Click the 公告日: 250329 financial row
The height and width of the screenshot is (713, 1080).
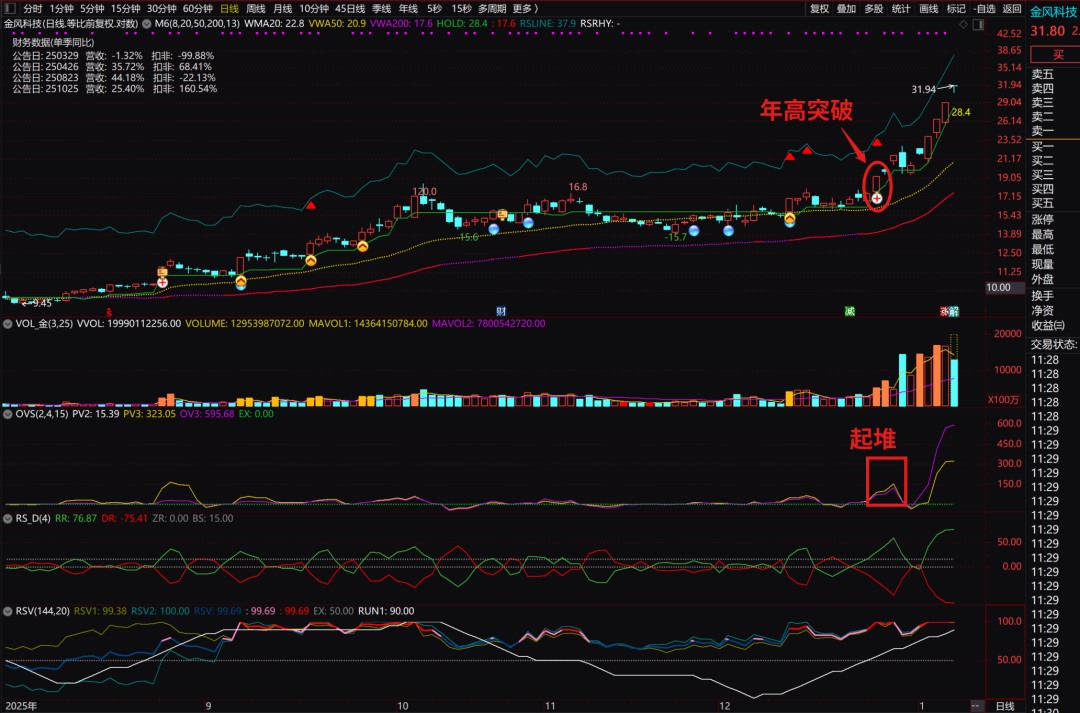tap(113, 56)
